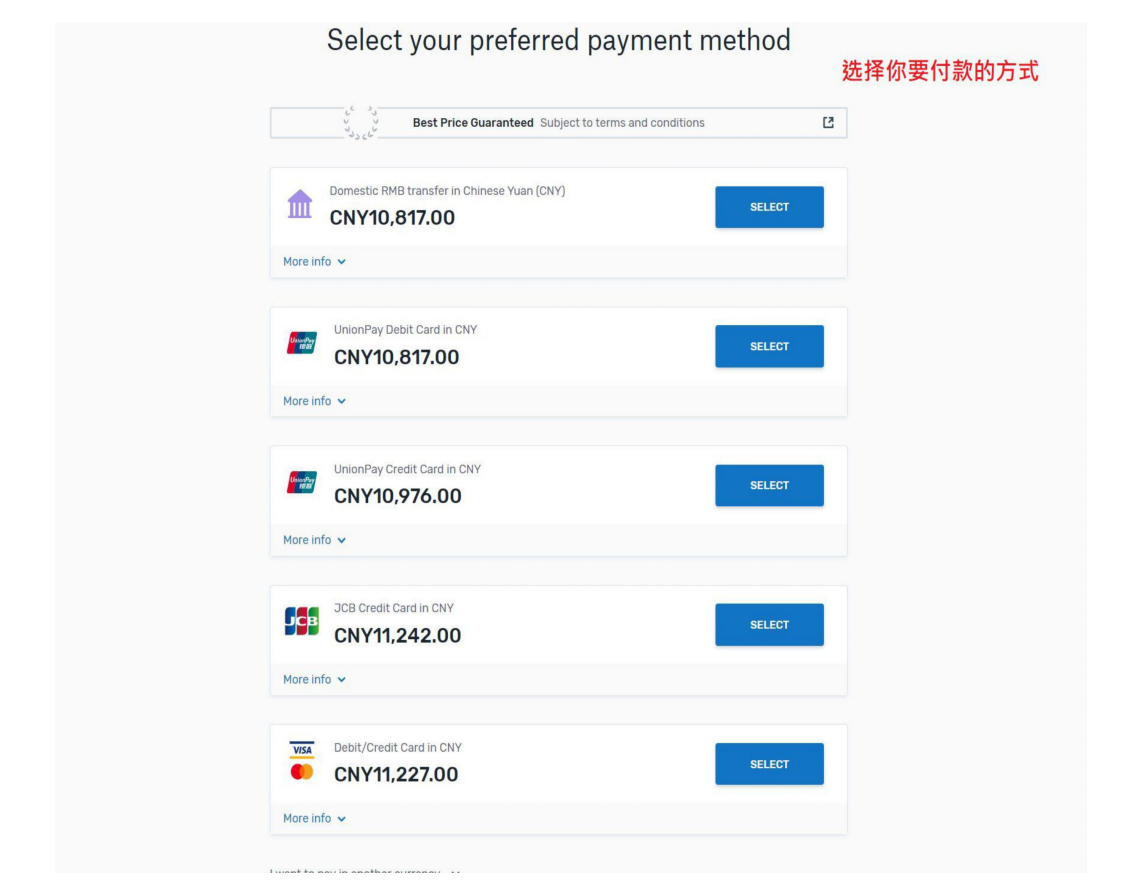Image resolution: width=1142 pixels, height=895 pixels.
Task: Expand pay in another currency option
Action: [x=364, y=870]
